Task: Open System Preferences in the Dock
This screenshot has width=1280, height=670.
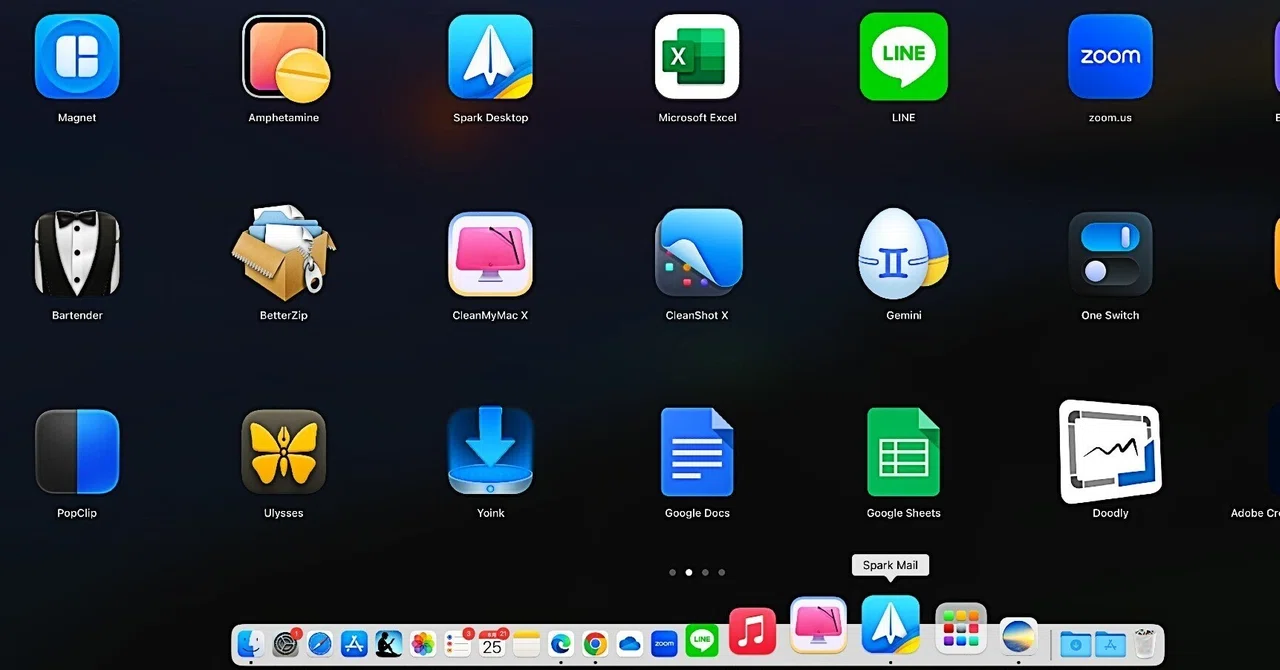Action: pyautogui.click(x=286, y=644)
